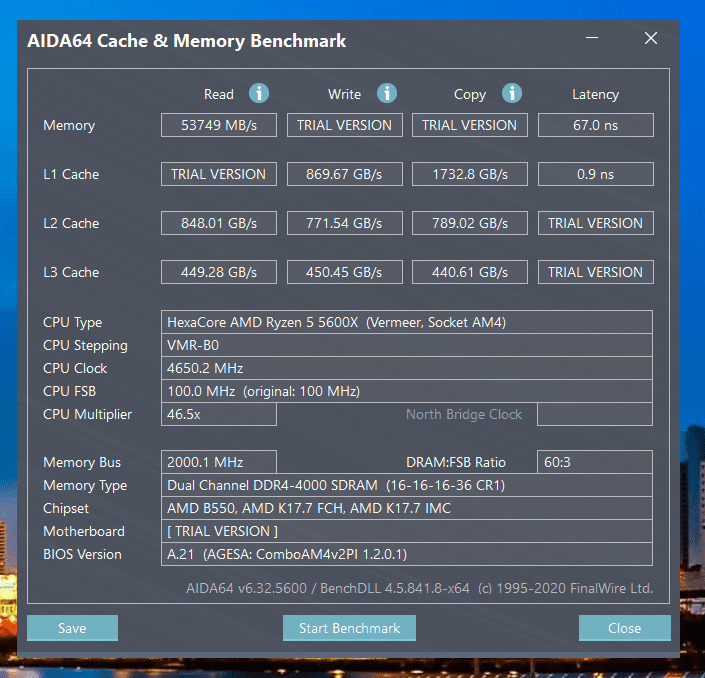Click the Chipset AMD B550 field
The height and width of the screenshot is (678, 705).
pyautogui.click(x=407, y=508)
